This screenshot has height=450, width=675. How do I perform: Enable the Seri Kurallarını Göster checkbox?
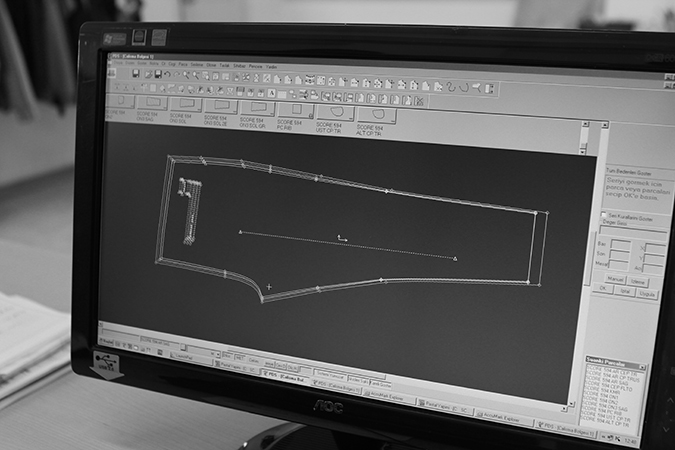pos(603,215)
